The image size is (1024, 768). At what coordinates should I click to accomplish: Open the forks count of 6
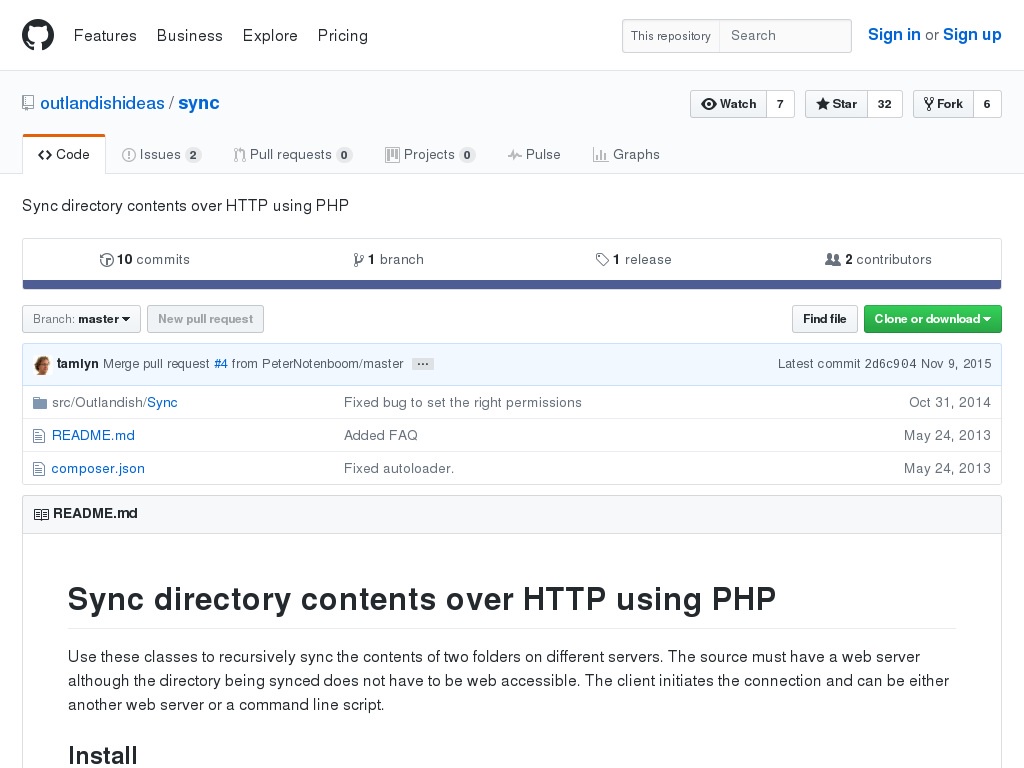pos(987,104)
